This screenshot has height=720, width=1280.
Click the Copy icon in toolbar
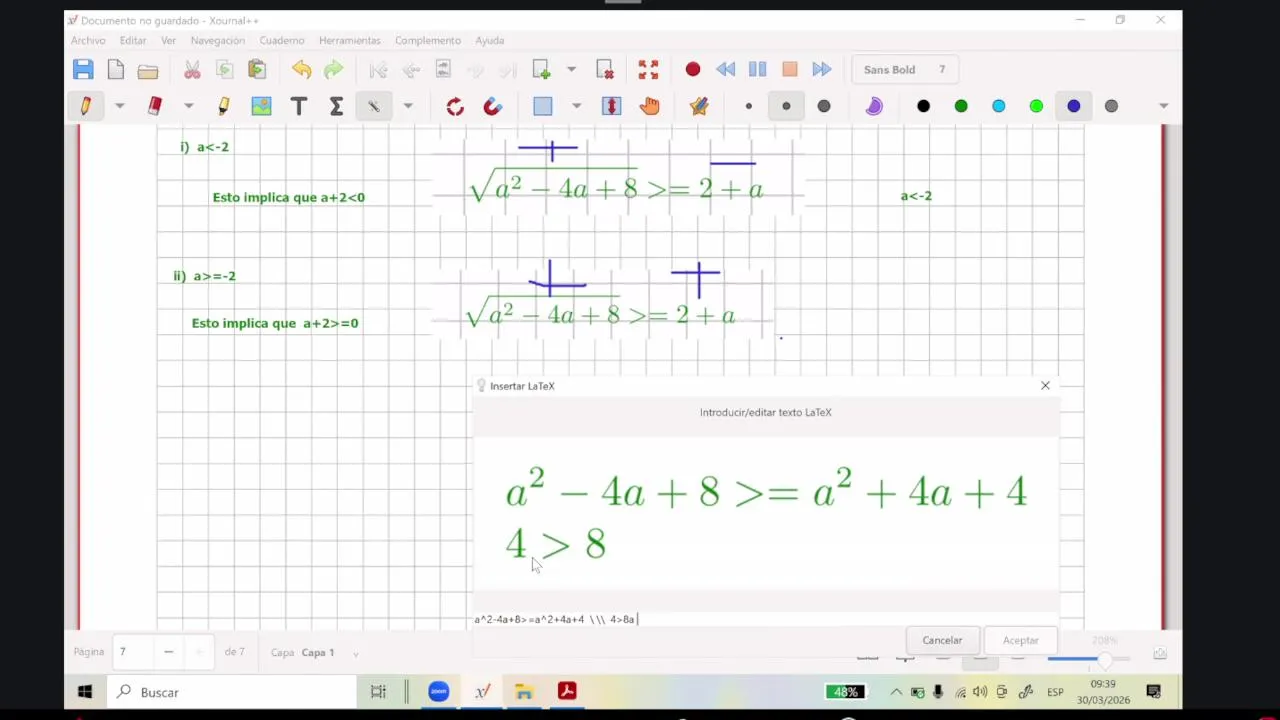225,69
